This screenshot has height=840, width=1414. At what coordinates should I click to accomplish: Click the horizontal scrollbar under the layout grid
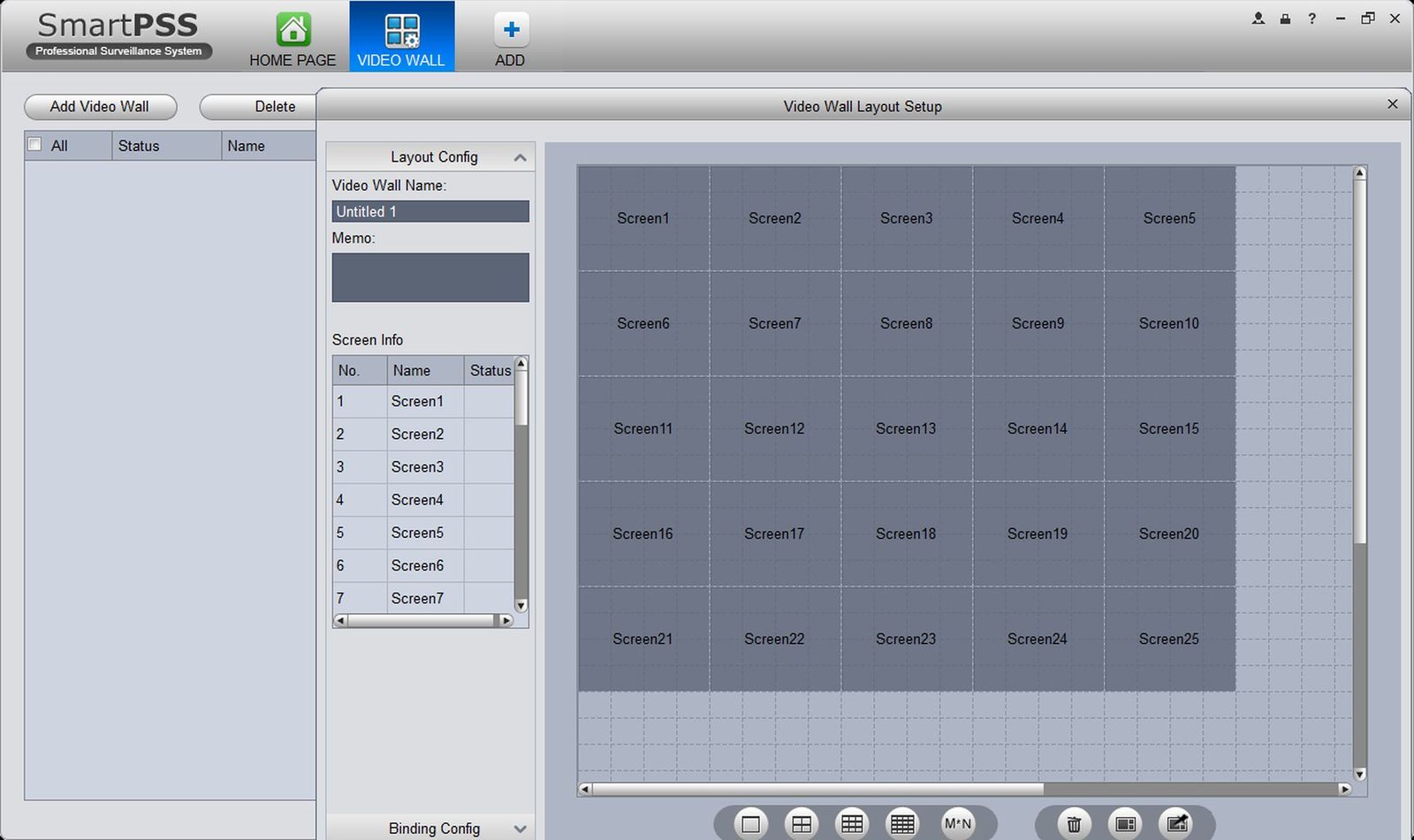click(817, 789)
